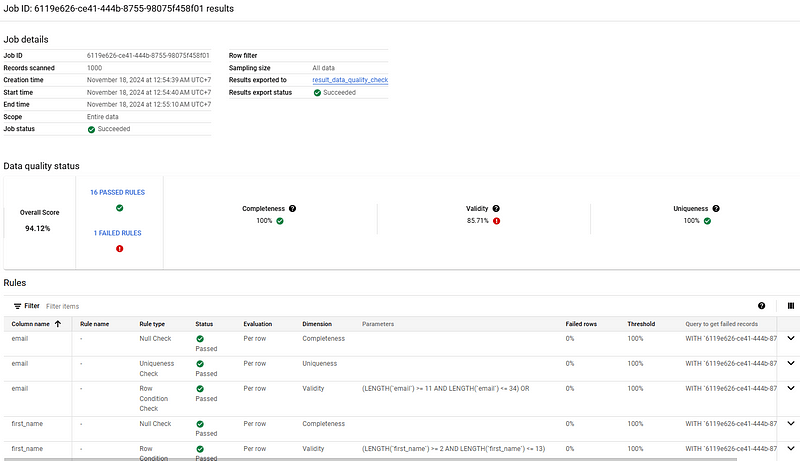Click the email LENGTH parameters cell
The width and height of the screenshot is (800, 461).
(445, 389)
